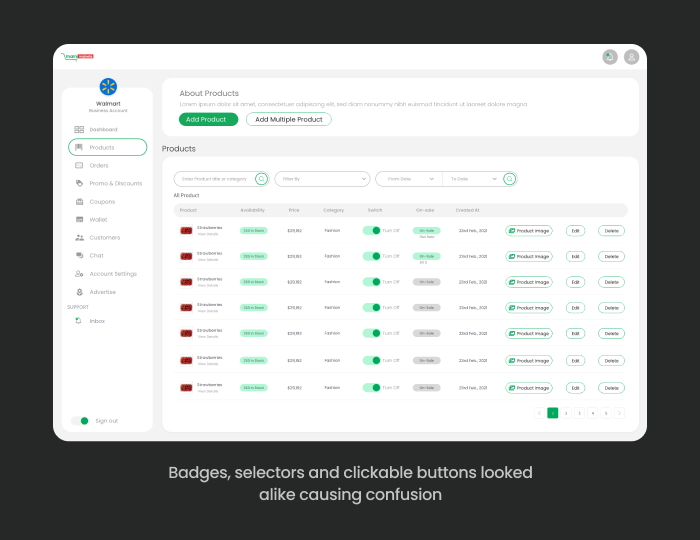This screenshot has height=540, width=700.
Task: Click the On-Sale badge above Flat Rate
Action: [427, 231]
